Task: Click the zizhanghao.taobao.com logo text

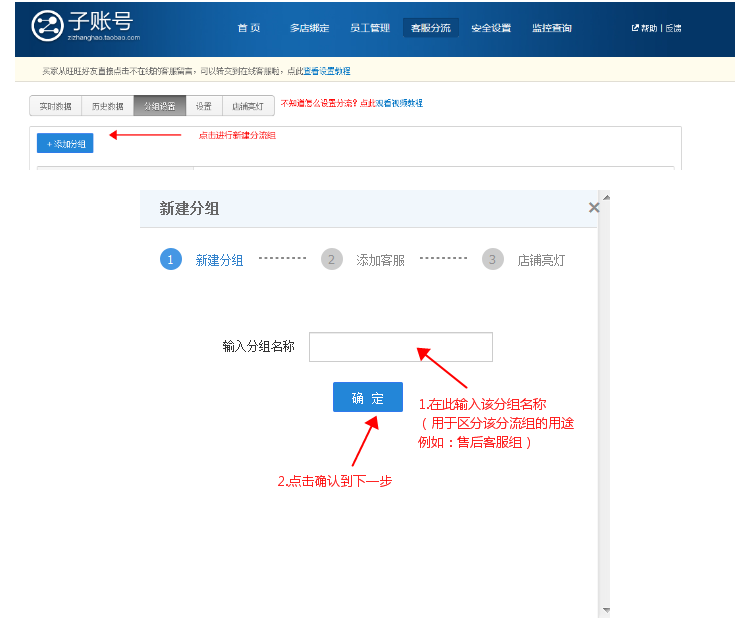Action: 104,38
